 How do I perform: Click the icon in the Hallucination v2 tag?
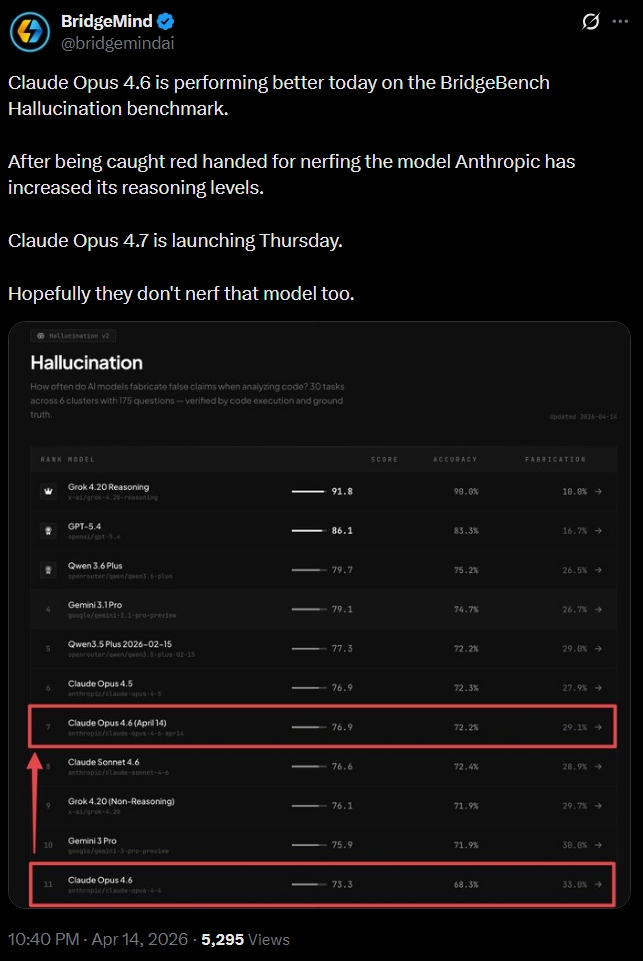point(41,337)
